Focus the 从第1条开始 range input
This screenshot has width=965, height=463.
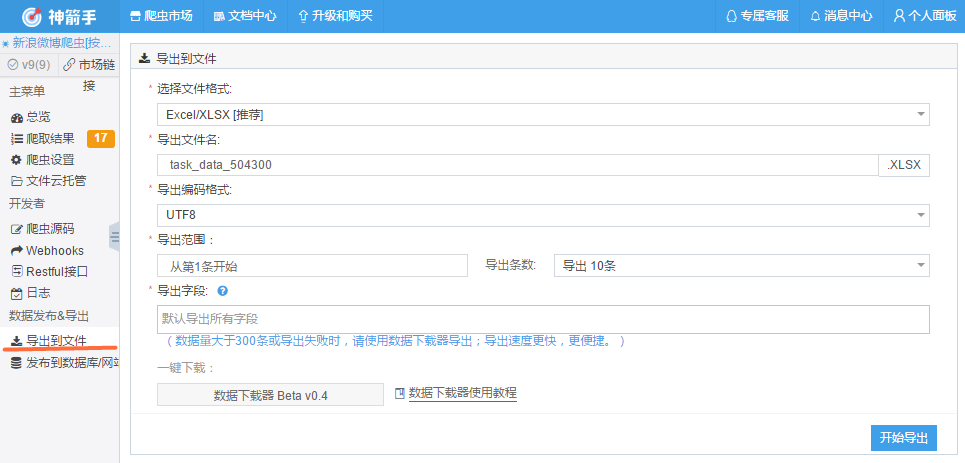click(312, 265)
